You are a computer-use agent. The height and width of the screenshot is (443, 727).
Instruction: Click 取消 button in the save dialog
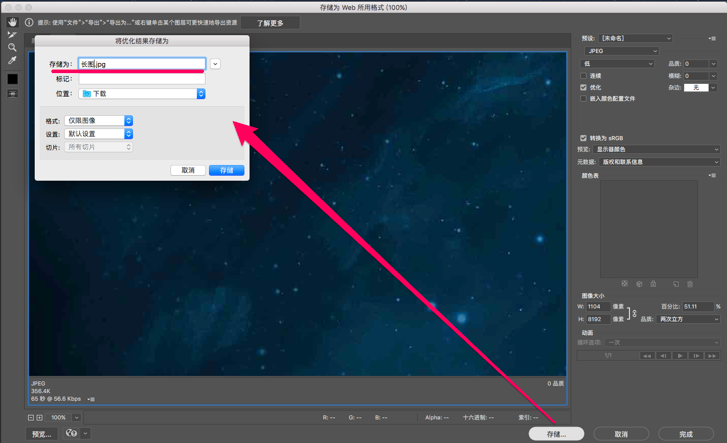pos(188,171)
